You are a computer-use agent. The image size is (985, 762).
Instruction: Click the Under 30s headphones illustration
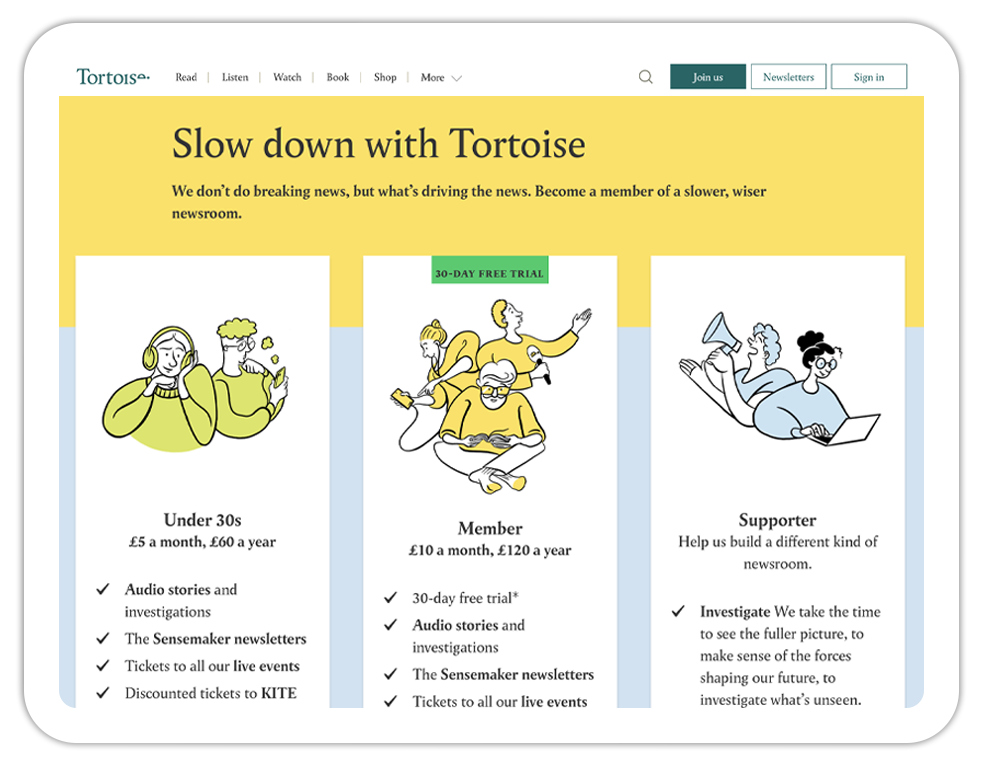195,386
